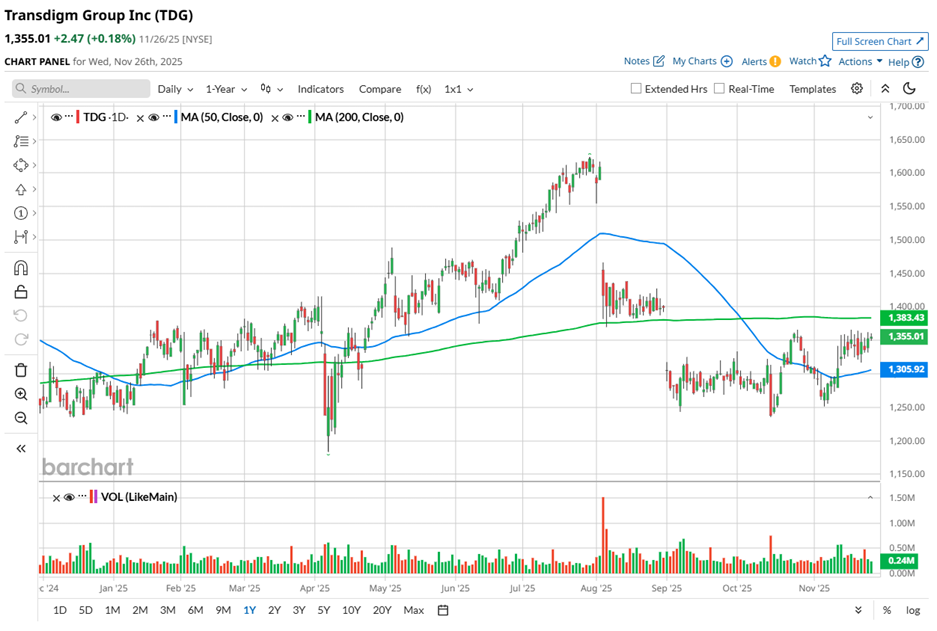Click the lock drawings padlock icon

coord(20,292)
